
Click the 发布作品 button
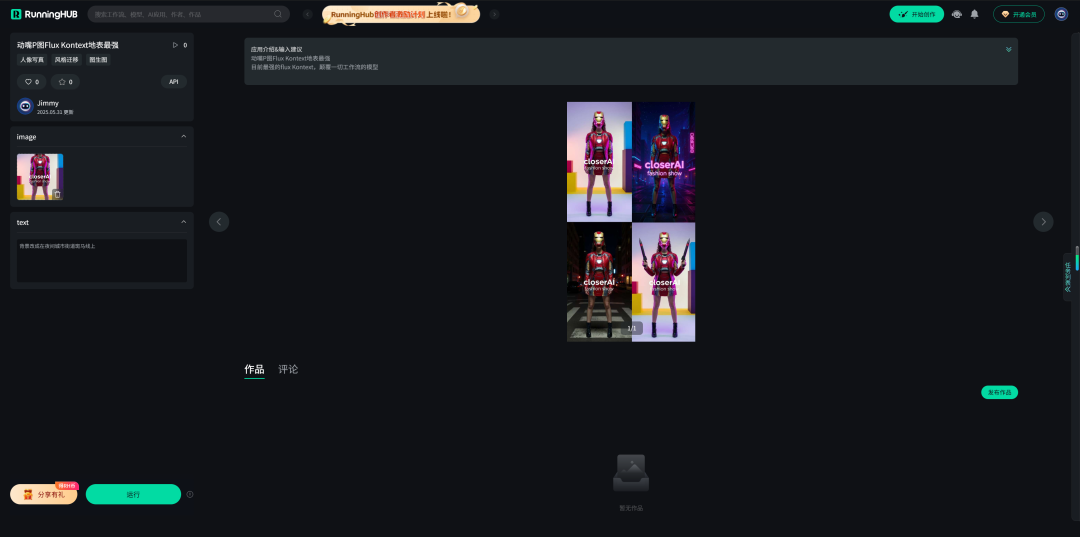[999, 392]
